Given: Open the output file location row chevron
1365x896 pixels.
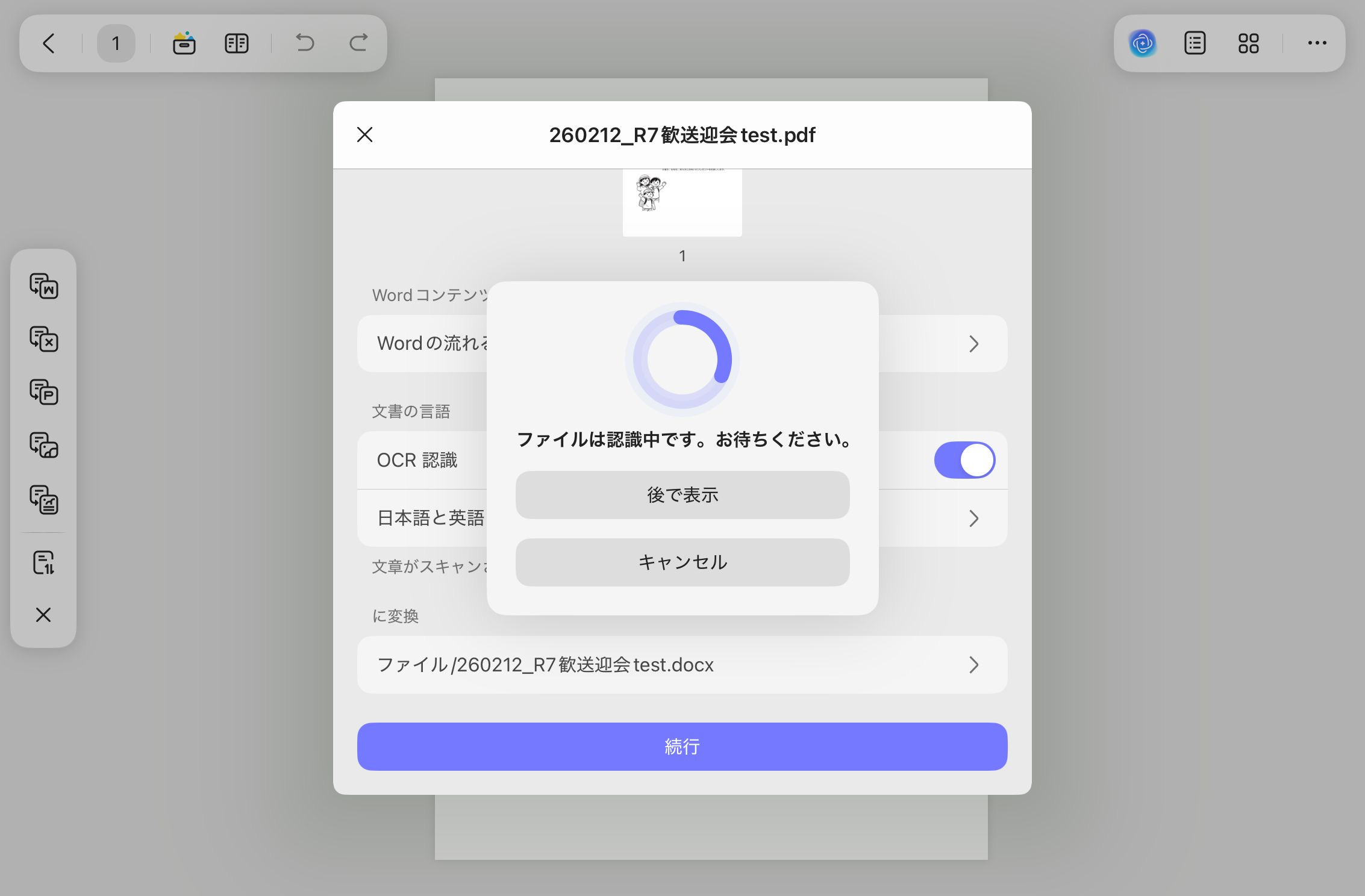Looking at the screenshot, I should point(973,665).
